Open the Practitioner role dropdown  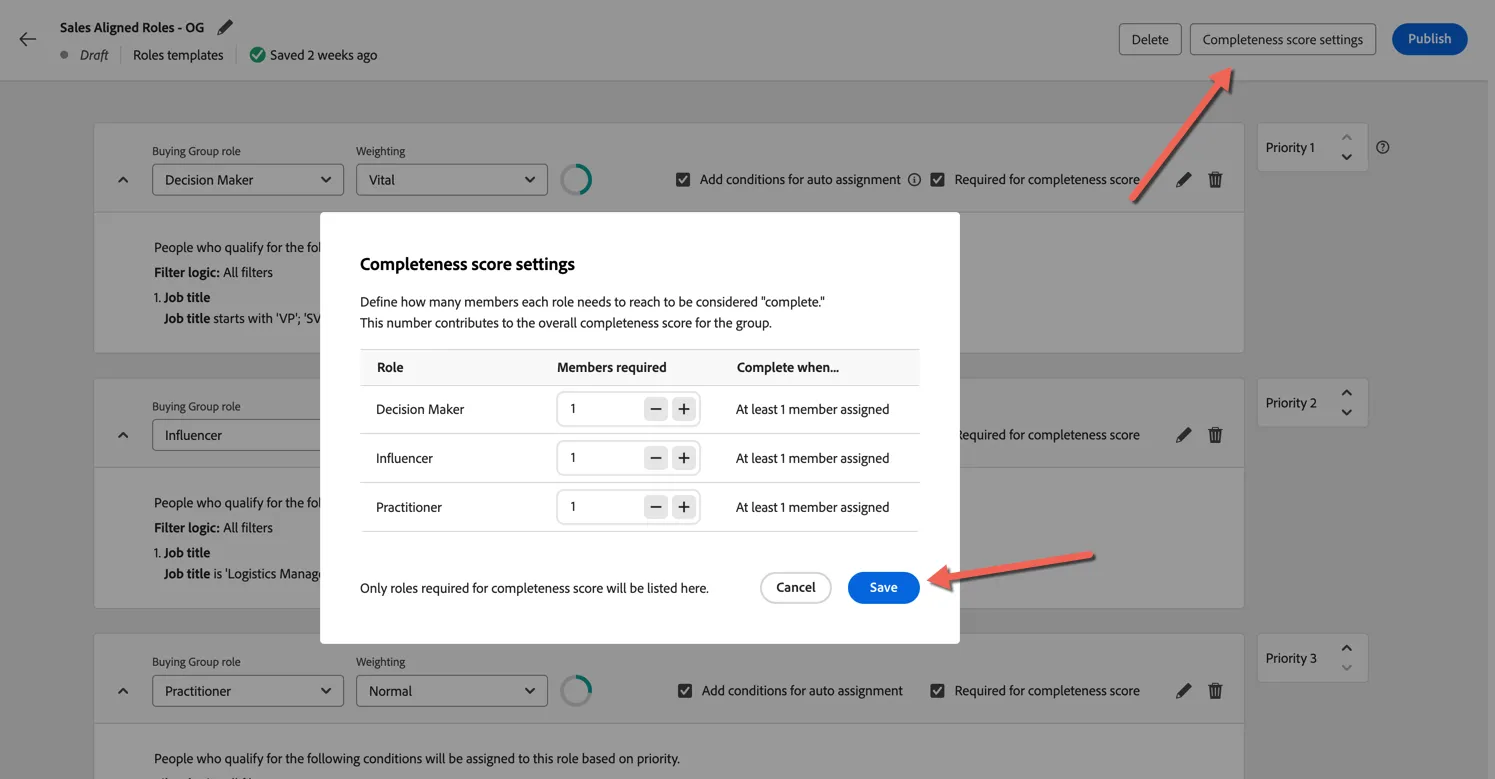[x=248, y=691]
